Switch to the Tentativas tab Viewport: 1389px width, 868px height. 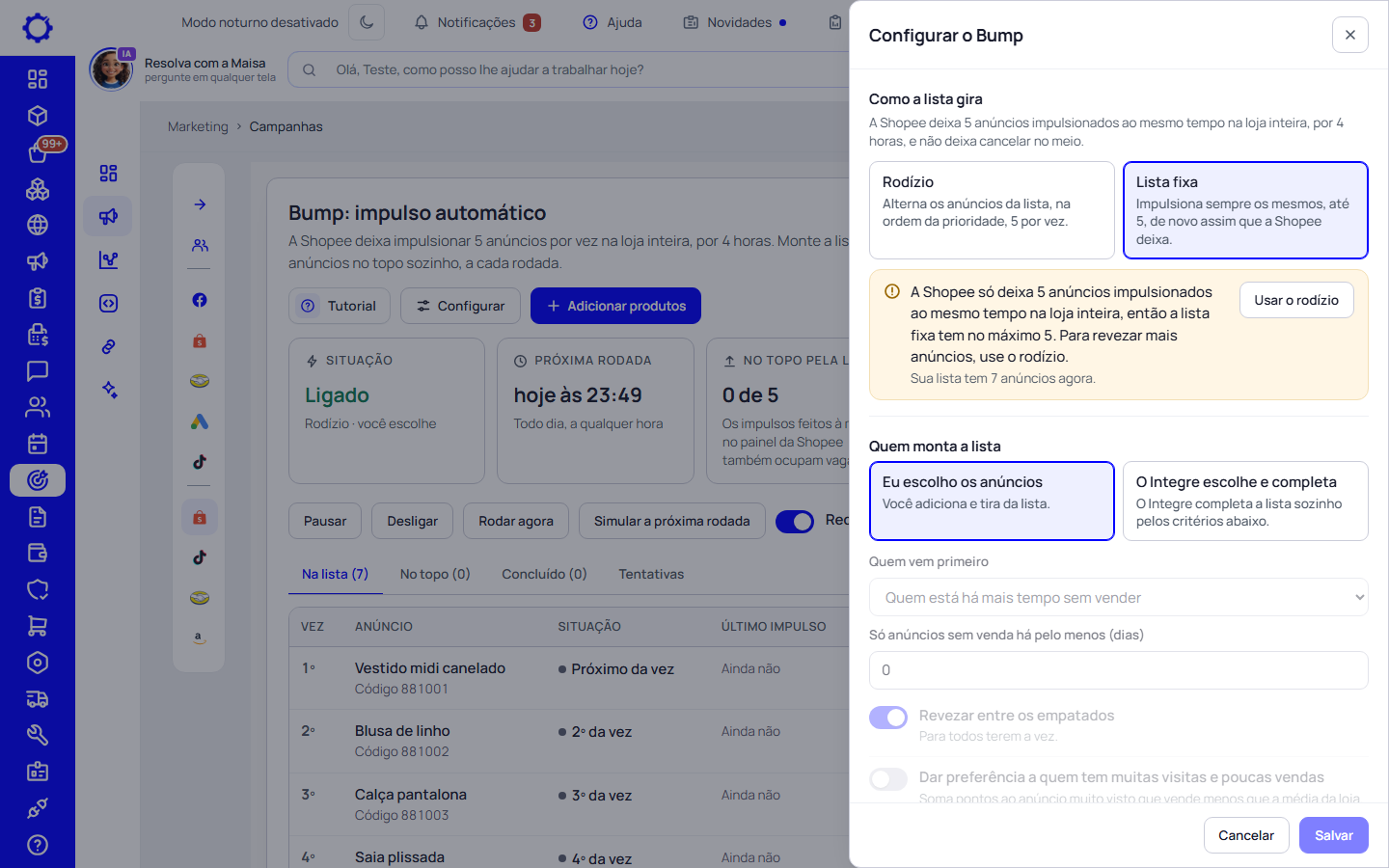point(651,574)
